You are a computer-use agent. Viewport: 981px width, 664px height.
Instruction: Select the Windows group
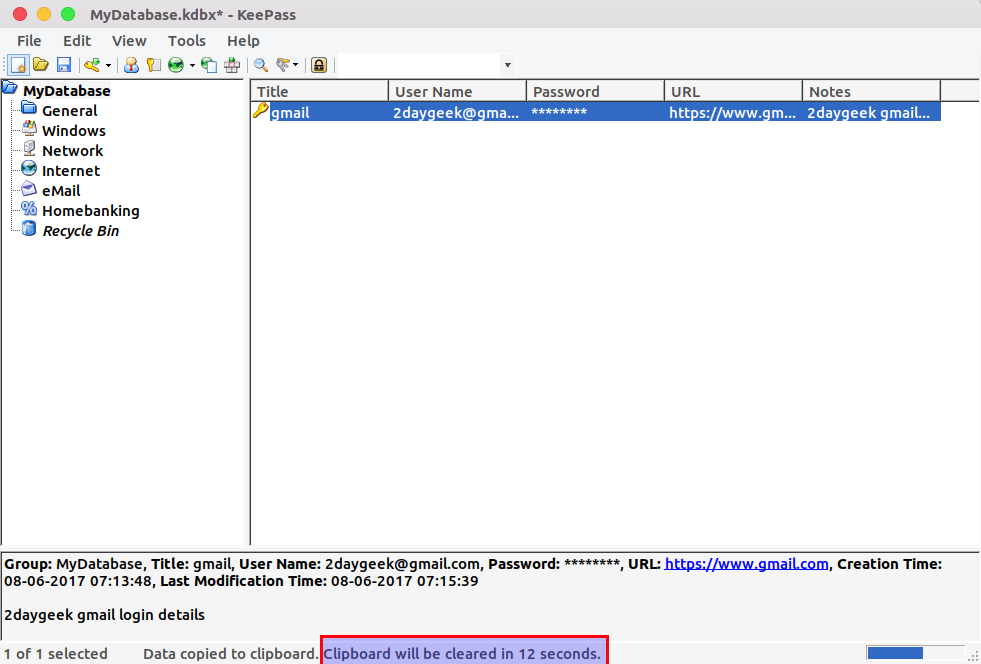(x=74, y=131)
